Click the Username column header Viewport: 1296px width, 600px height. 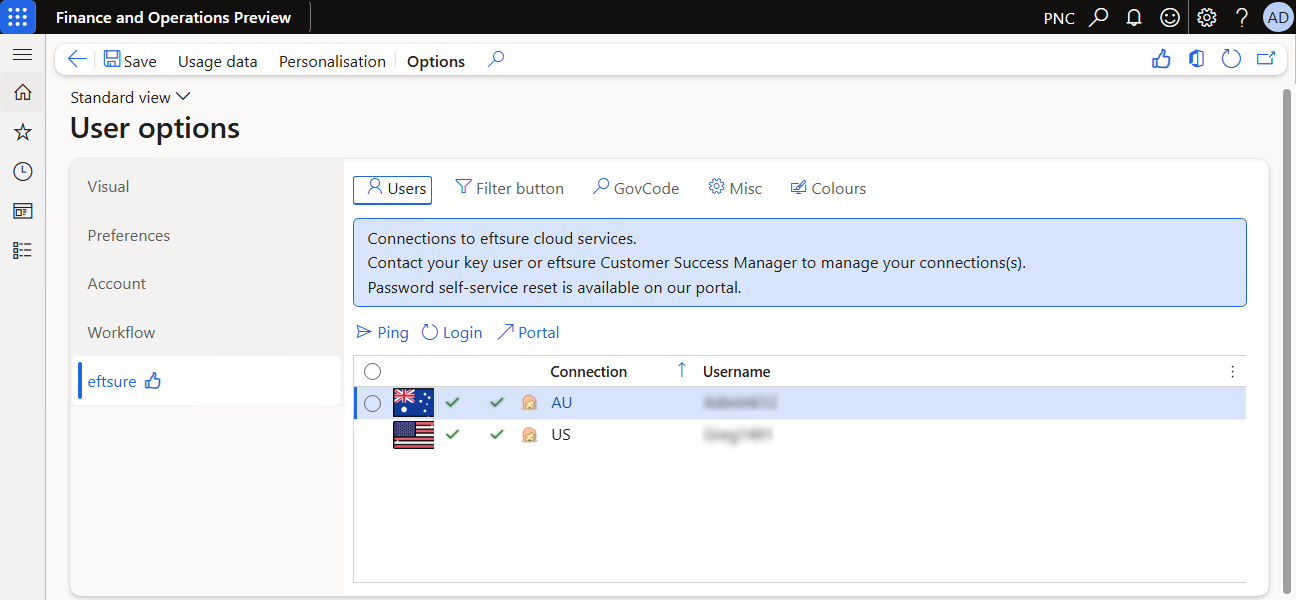click(x=736, y=371)
